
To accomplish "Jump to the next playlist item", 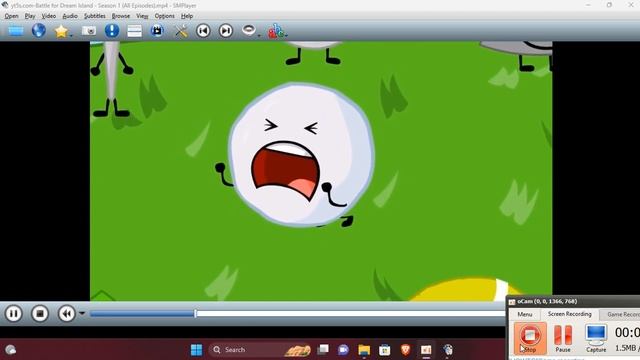I will tap(226, 31).
